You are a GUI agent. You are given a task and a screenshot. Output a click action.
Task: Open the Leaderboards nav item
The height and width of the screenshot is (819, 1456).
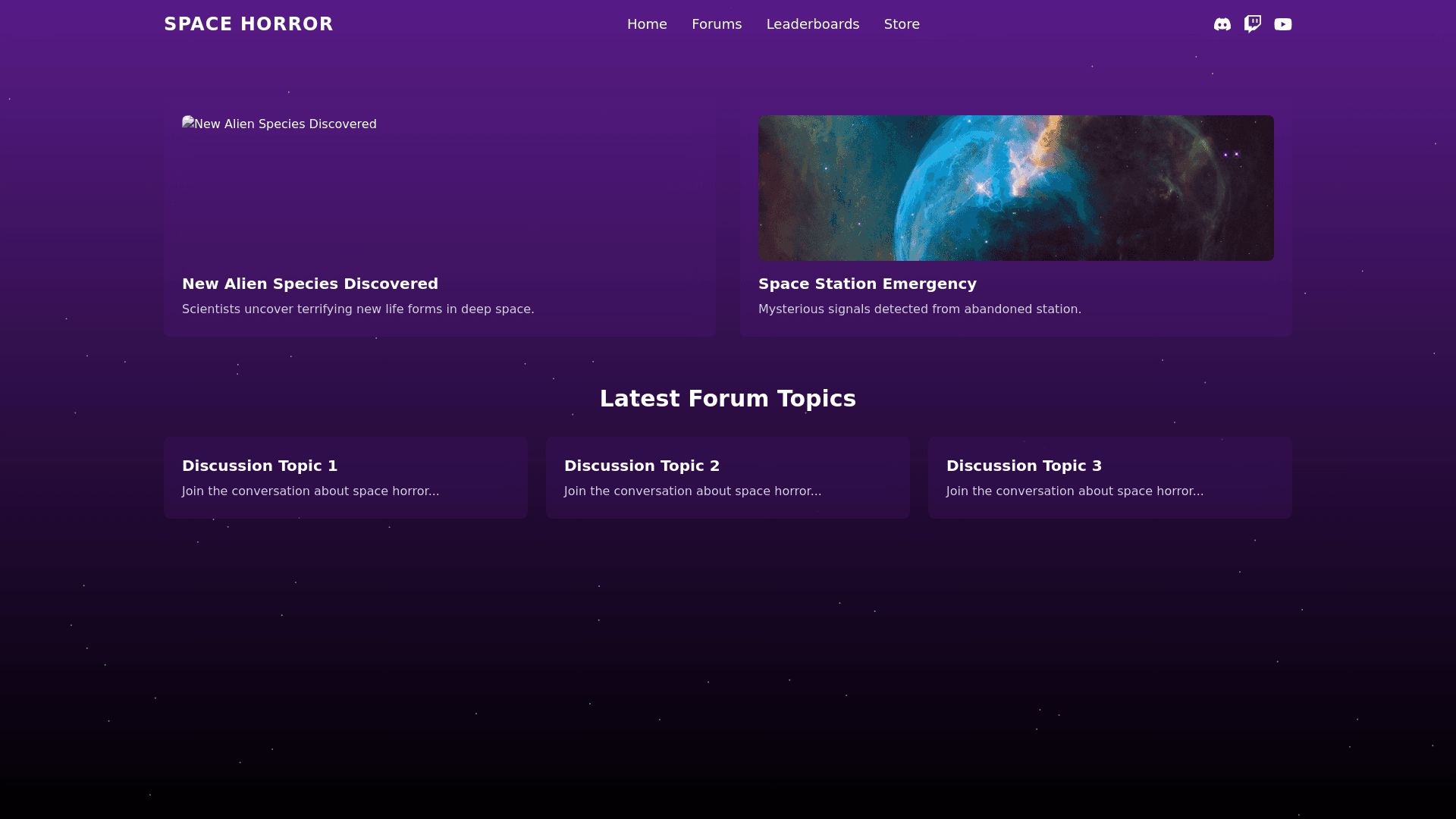(x=812, y=24)
